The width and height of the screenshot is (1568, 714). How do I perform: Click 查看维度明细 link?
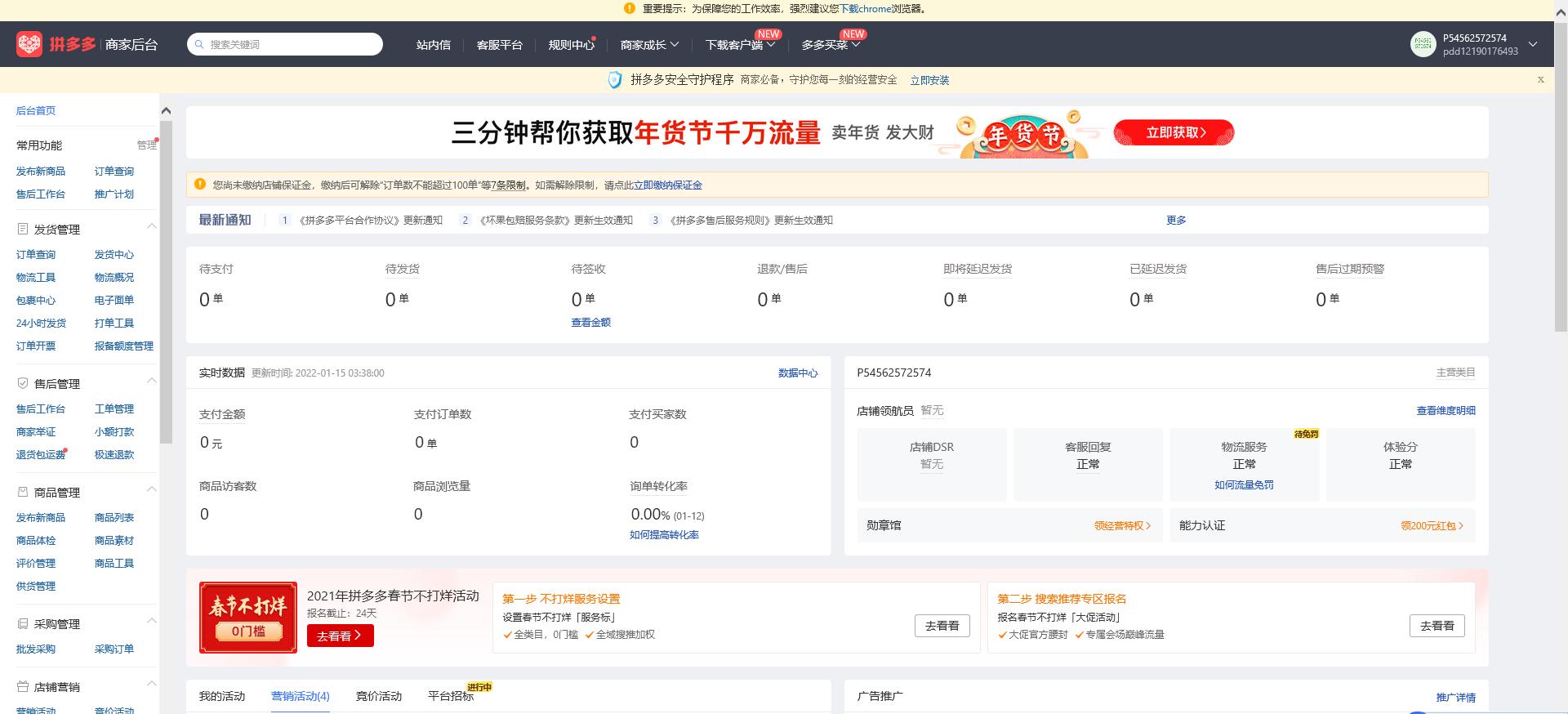coord(1446,411)
